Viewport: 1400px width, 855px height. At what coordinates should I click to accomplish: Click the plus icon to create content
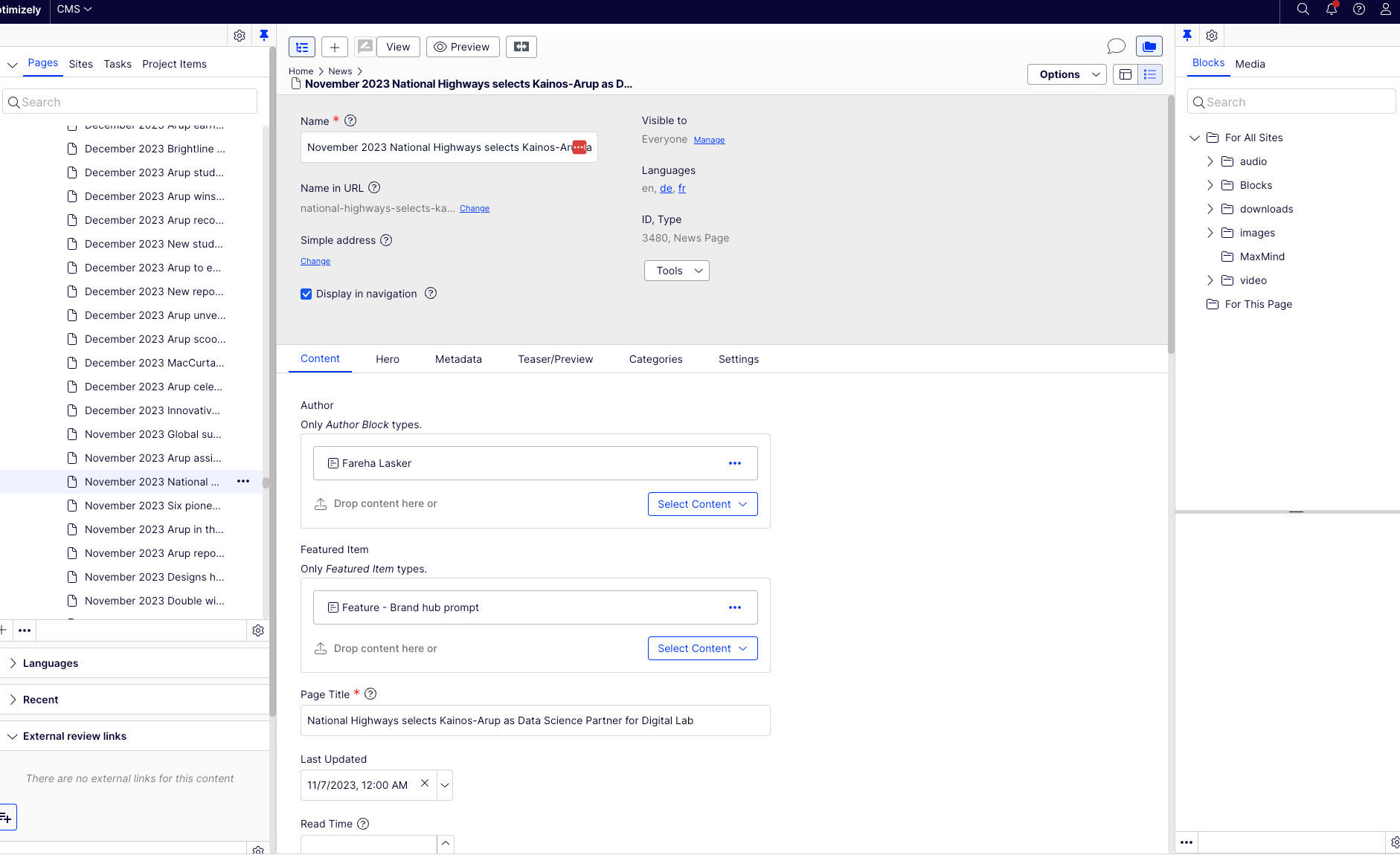(335, 47)
